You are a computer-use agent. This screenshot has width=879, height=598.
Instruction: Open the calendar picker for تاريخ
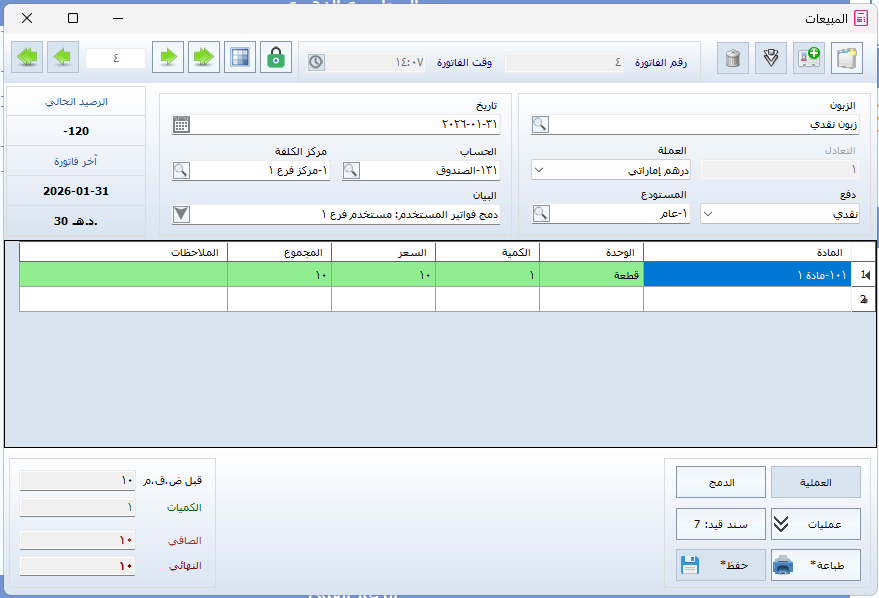pos(181,125)
